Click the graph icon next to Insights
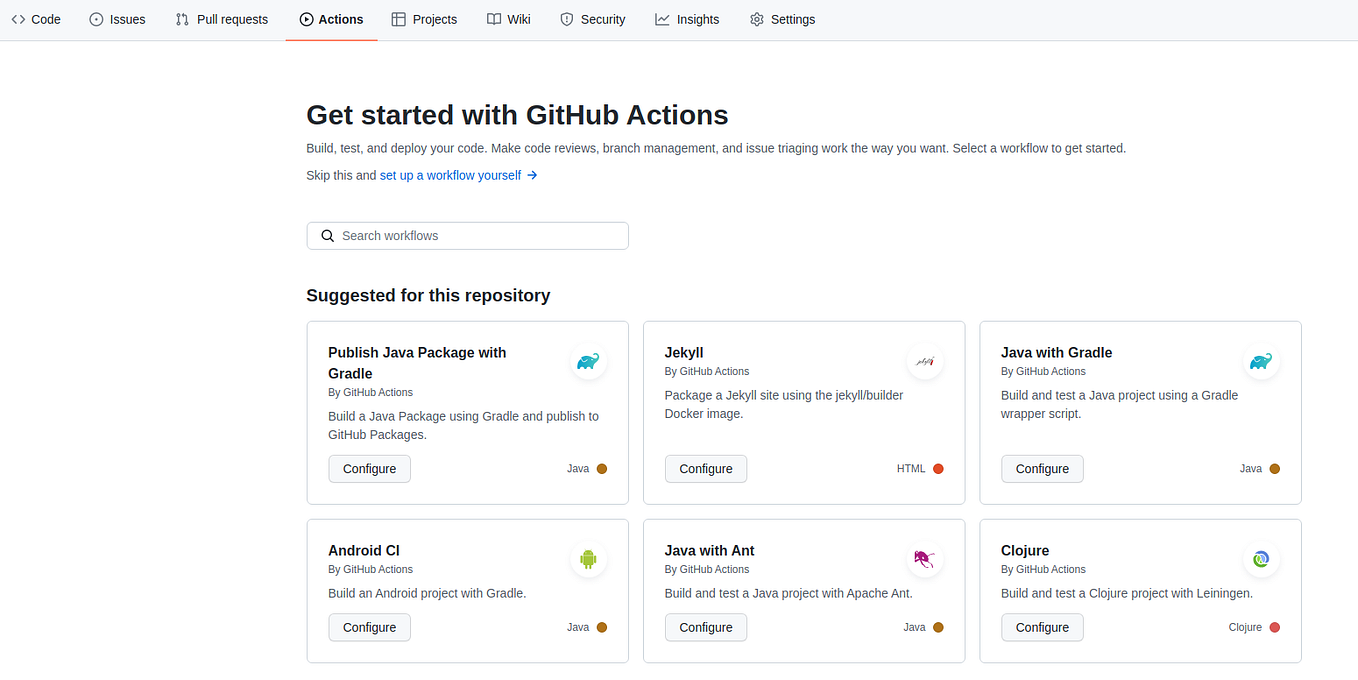 [x=661, y=19]
